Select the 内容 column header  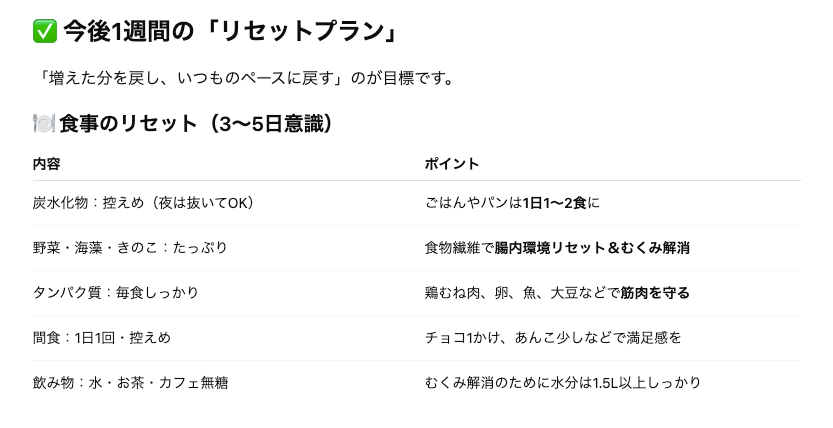[x=47, y=164]
